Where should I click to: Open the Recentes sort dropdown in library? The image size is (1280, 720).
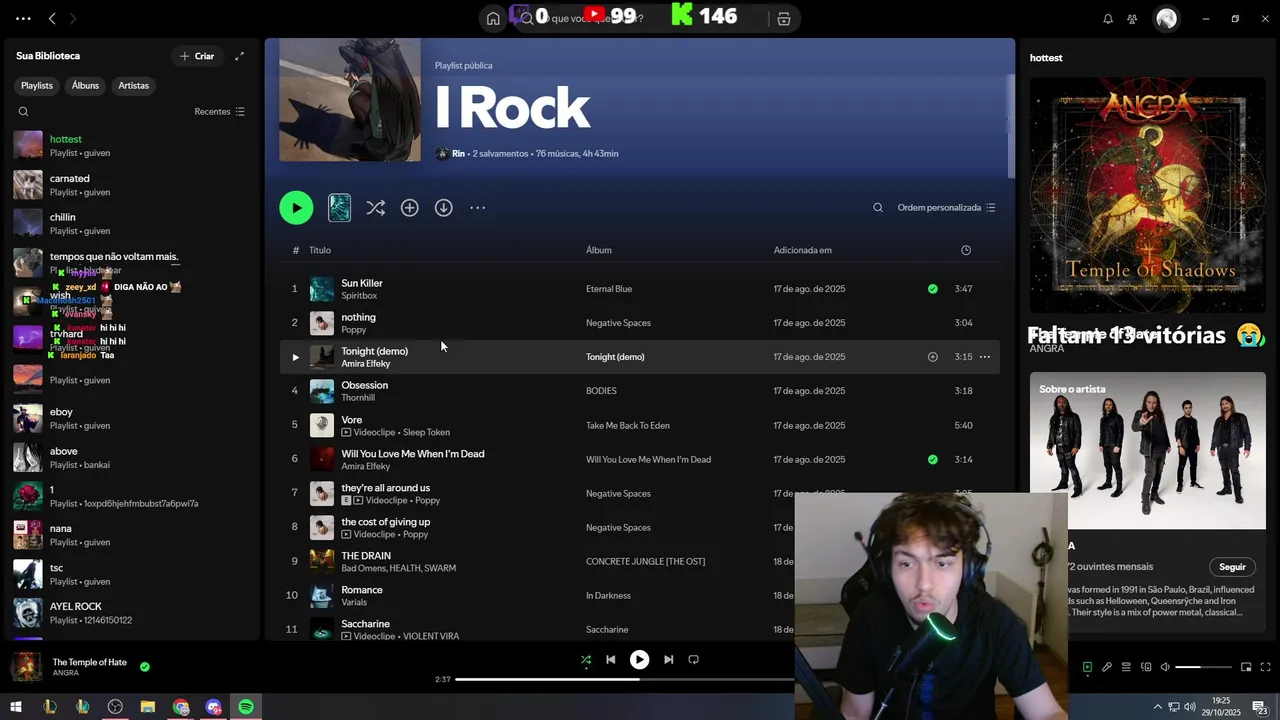click(219, 112)
